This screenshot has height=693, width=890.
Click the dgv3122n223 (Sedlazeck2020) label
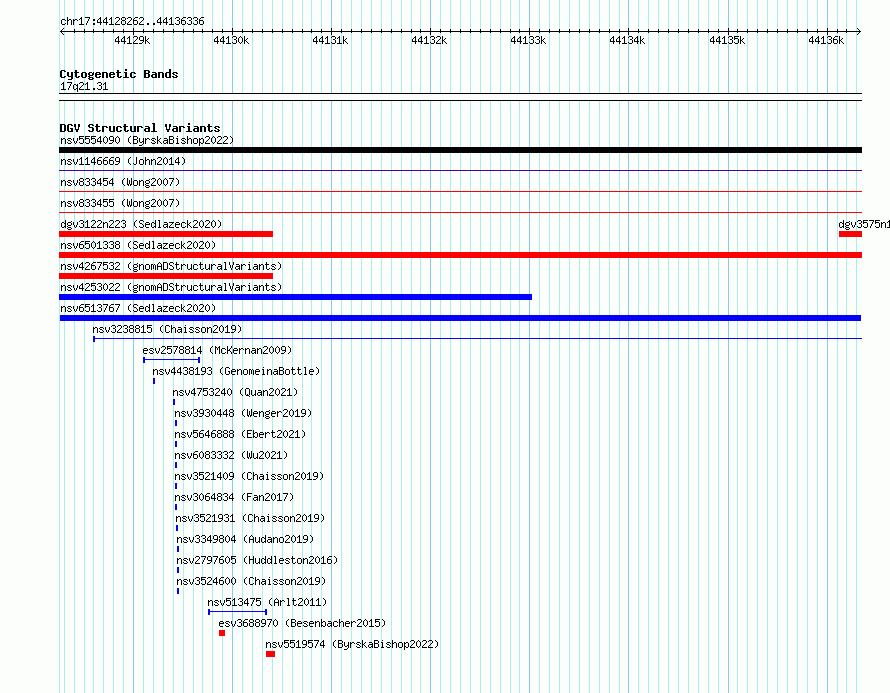(x=141, y=224)
